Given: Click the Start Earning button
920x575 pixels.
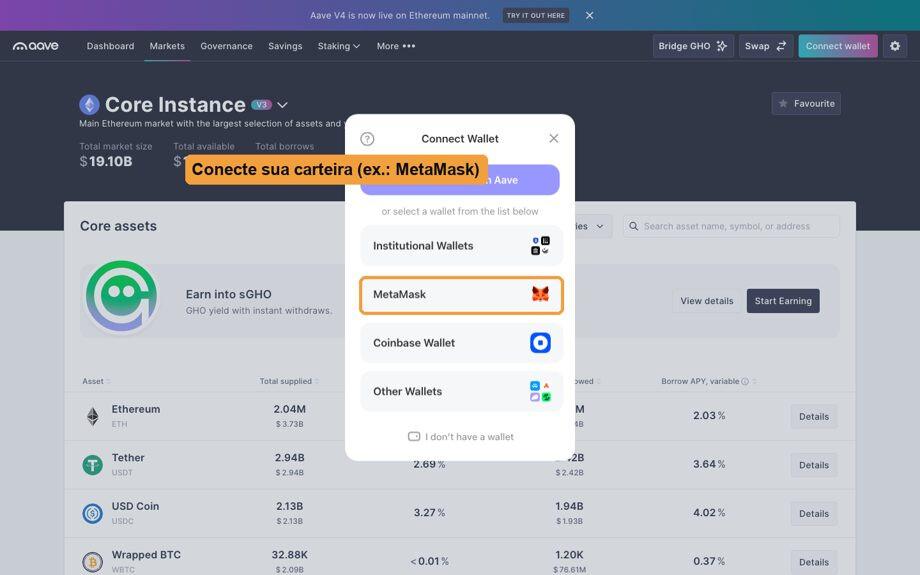Looking at the screenshot, I should click(783, 300).
